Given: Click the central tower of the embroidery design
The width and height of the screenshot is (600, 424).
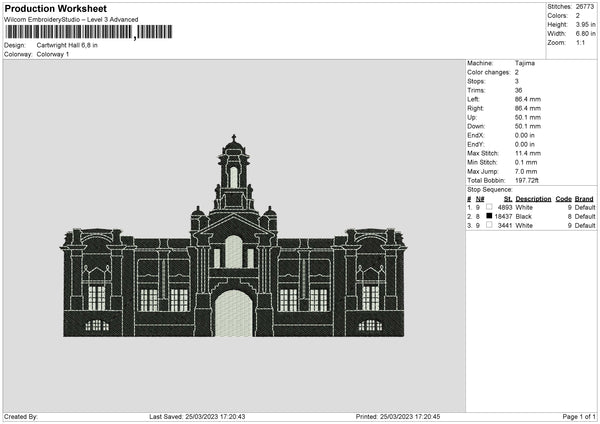Looking at the screenshot, I should (x=233, y=175).
